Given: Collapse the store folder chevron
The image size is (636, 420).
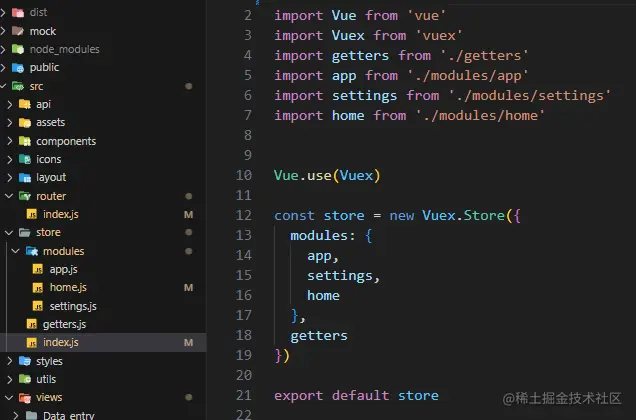Looking at the screenshot, I should click(9, 232).
